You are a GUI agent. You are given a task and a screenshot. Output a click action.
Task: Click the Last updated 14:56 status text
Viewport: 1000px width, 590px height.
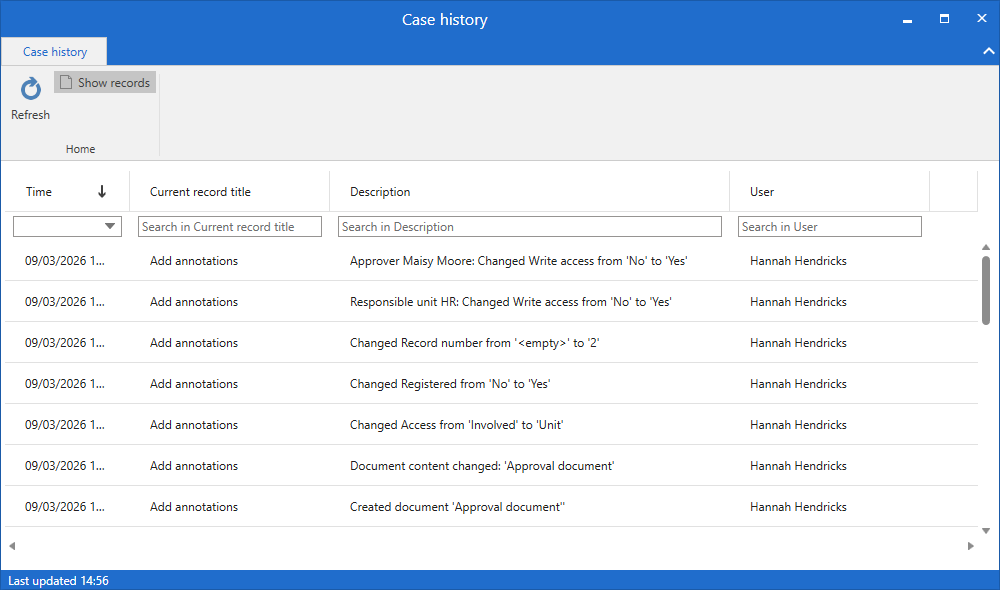[x=58, y=580]
